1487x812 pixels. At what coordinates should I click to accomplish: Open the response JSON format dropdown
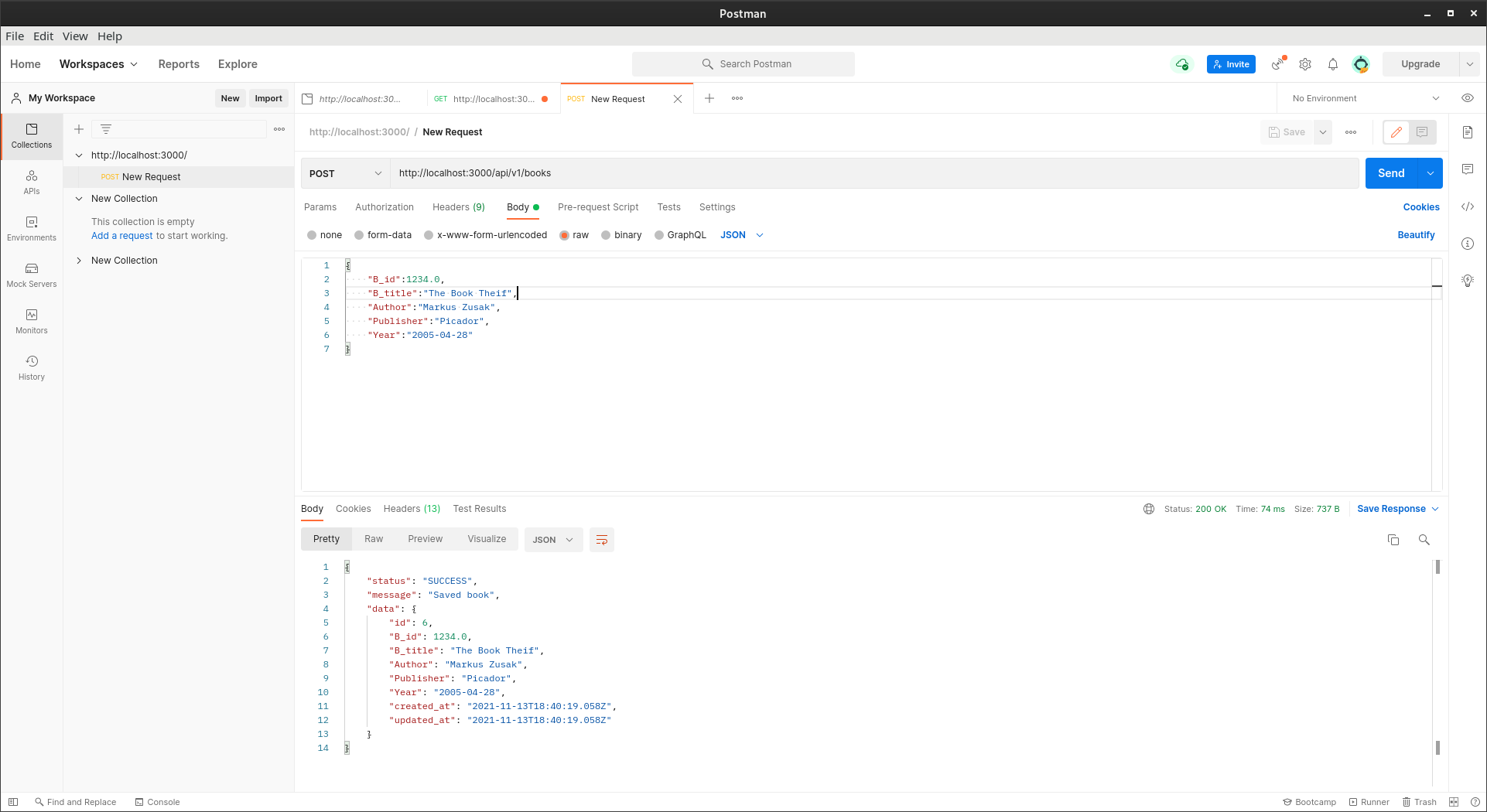coord(553,540)
